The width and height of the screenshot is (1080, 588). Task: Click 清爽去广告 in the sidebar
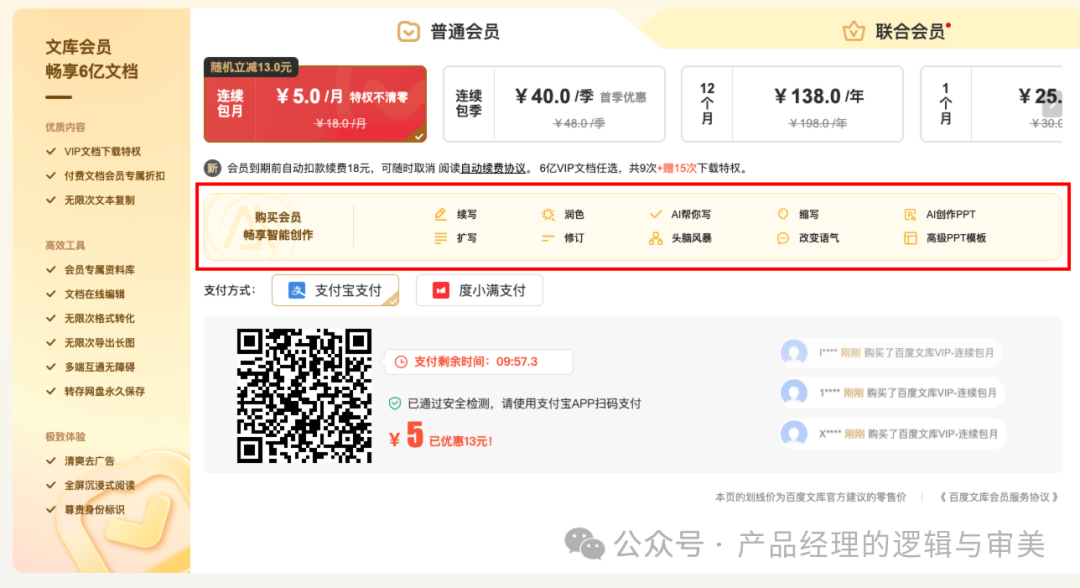(x=90, y=461)
